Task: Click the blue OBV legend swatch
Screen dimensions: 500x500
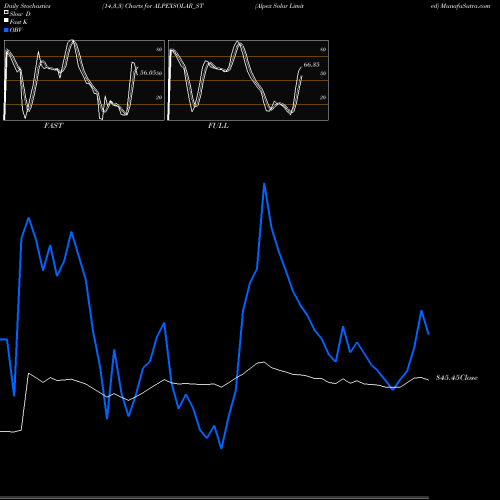Action: [x=6, y=30]
